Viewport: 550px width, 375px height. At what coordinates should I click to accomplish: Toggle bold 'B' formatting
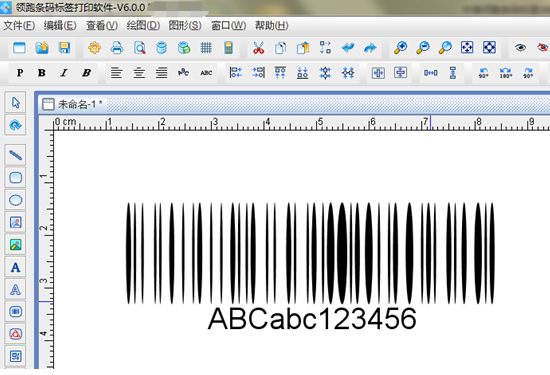tap(42, 73)
